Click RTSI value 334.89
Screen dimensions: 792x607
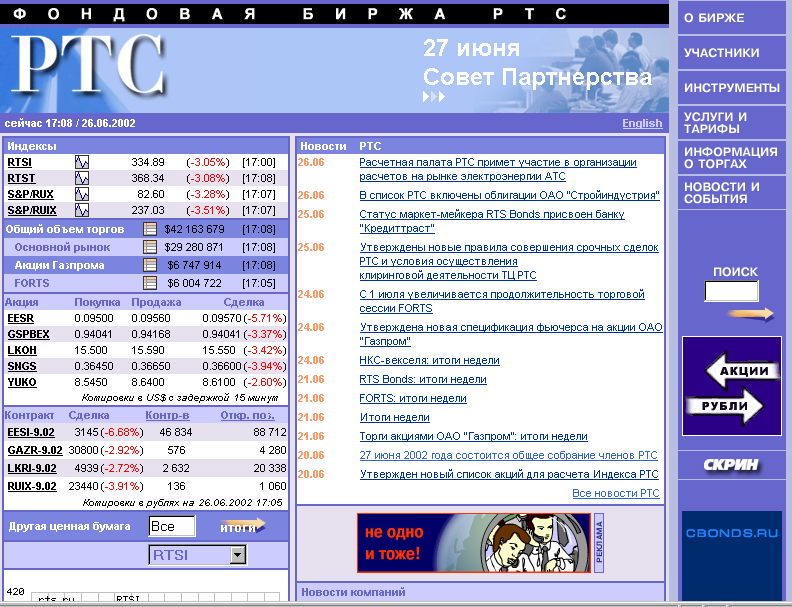148,162
